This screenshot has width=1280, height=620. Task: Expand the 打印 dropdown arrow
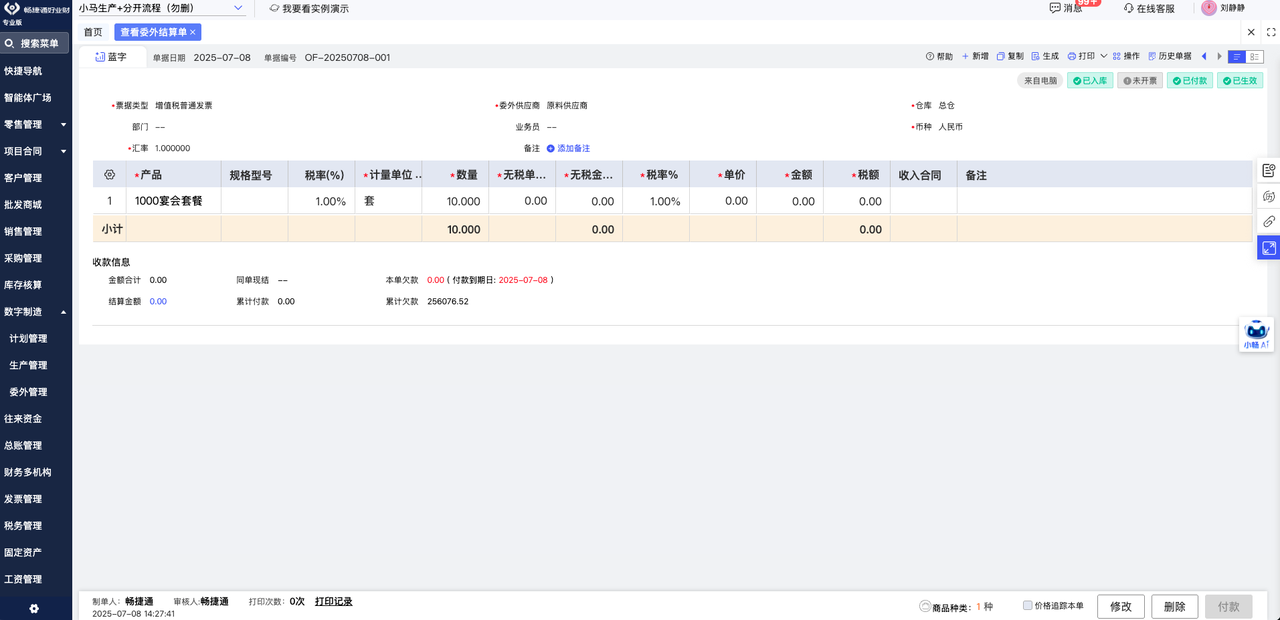(1104, 57)
